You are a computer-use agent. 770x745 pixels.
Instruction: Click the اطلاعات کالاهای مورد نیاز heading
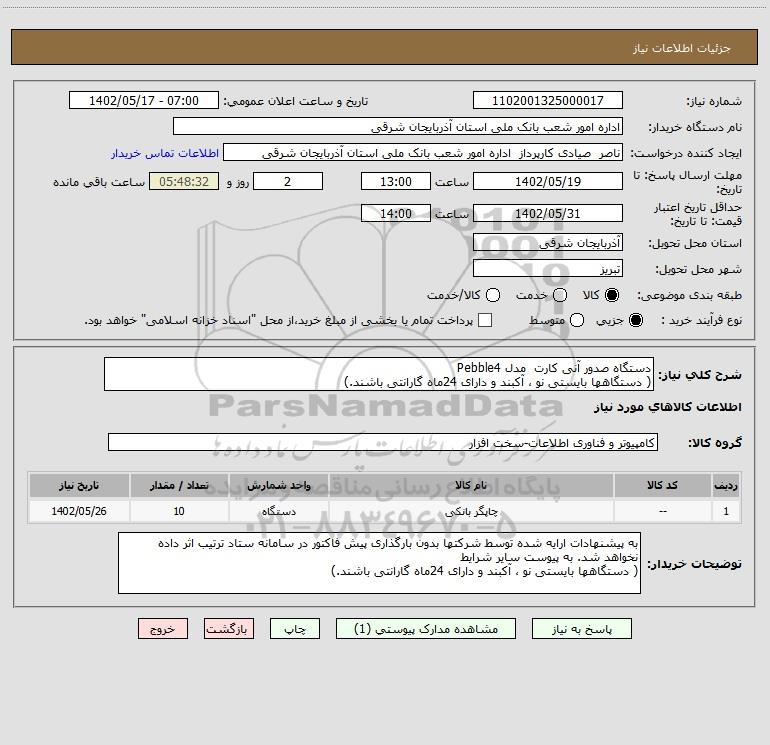(x=667, y=407)
